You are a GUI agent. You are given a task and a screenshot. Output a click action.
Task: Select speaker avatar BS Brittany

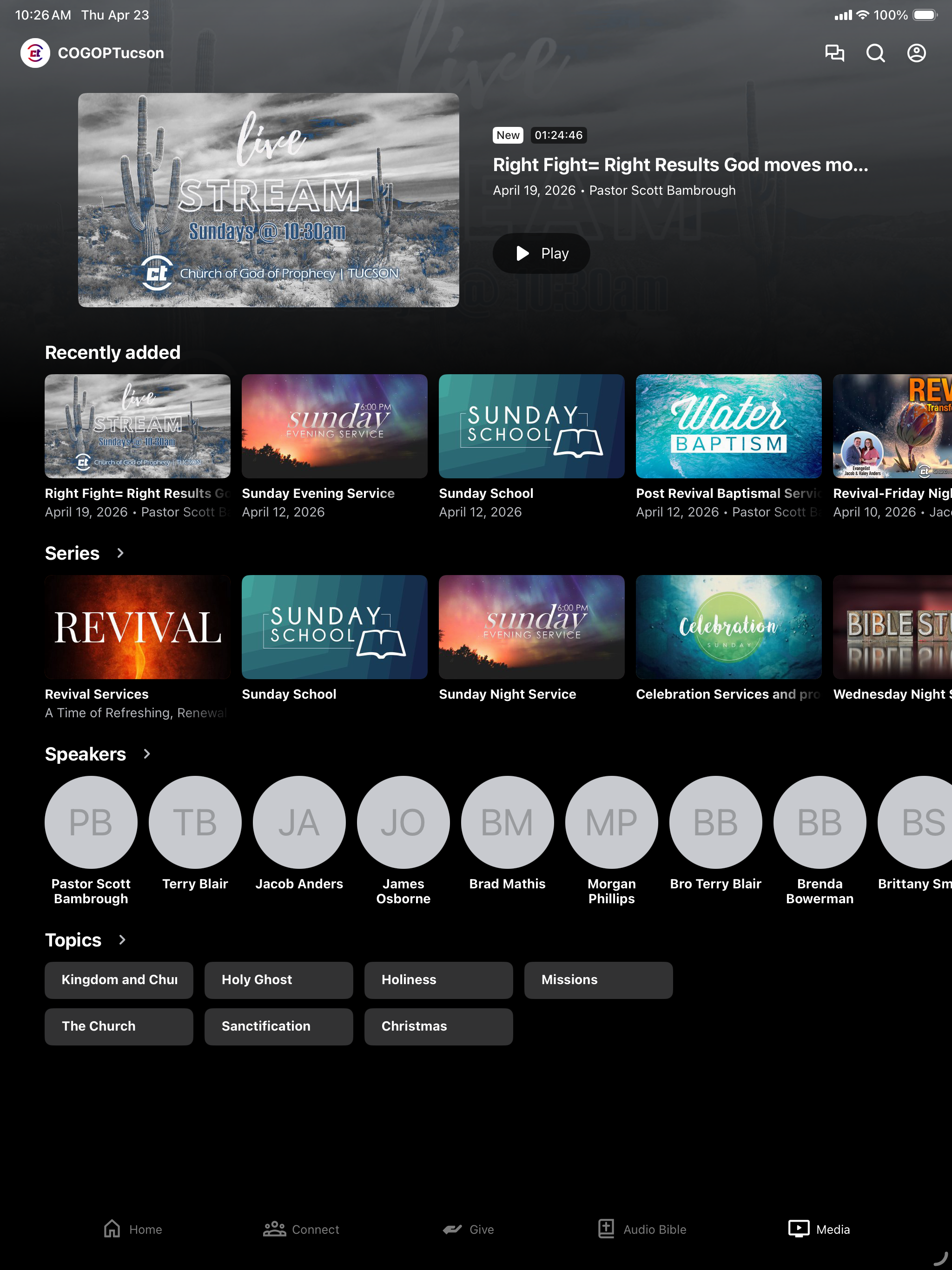[915, 822]
